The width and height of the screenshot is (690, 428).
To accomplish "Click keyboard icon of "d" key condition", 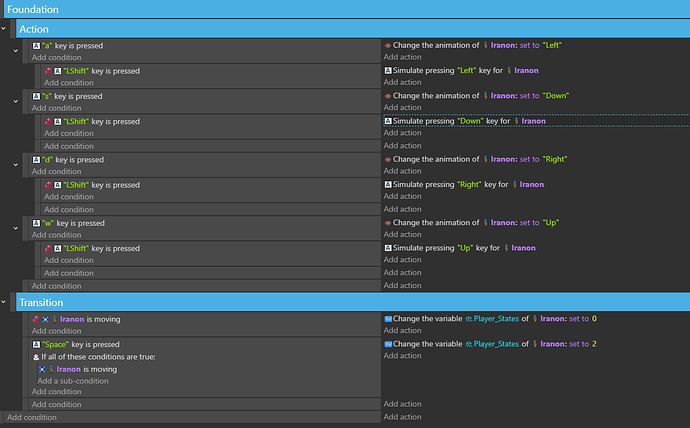I will [36, 160].
